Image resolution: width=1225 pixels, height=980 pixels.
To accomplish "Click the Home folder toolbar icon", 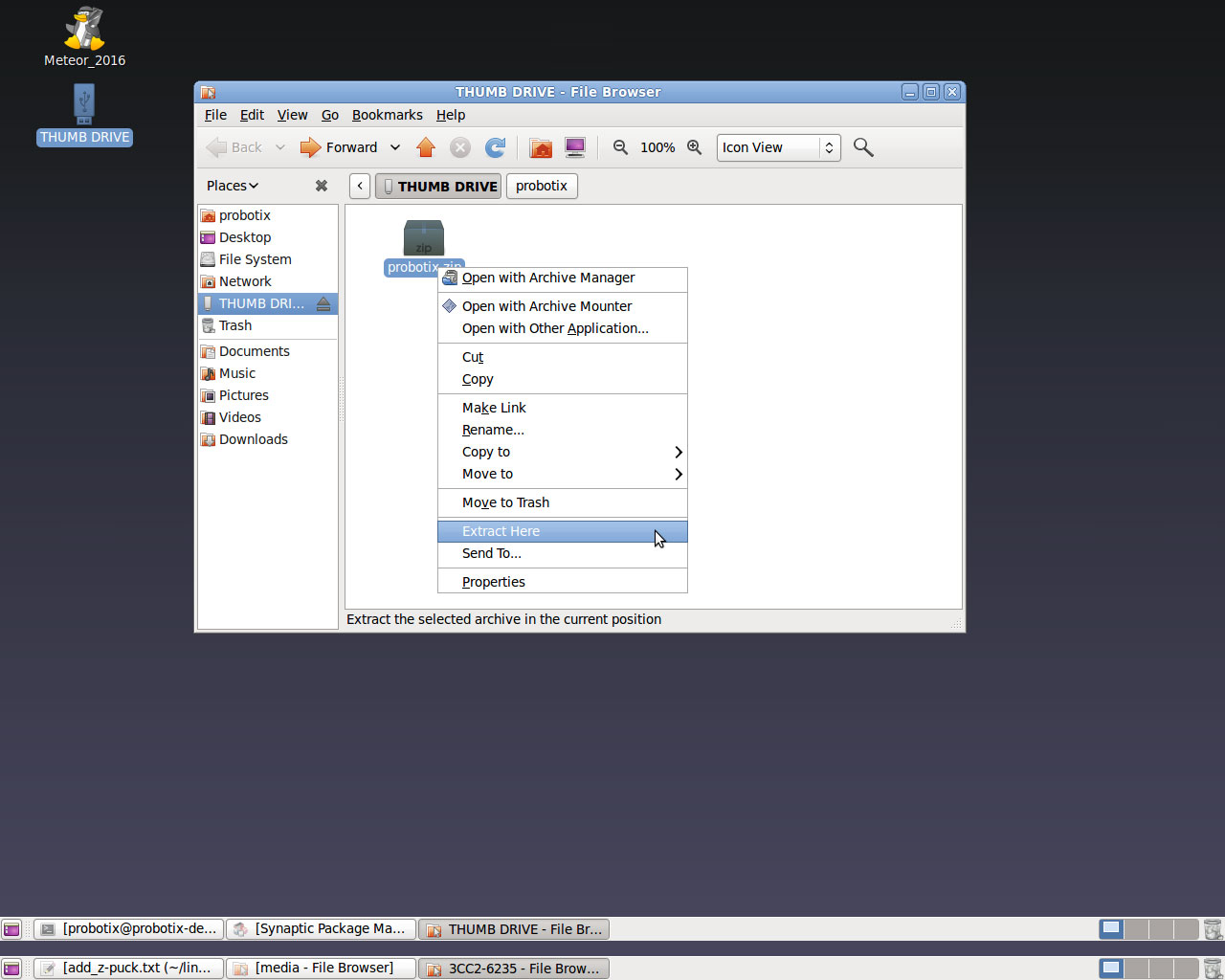I will (x=541, y=147).
